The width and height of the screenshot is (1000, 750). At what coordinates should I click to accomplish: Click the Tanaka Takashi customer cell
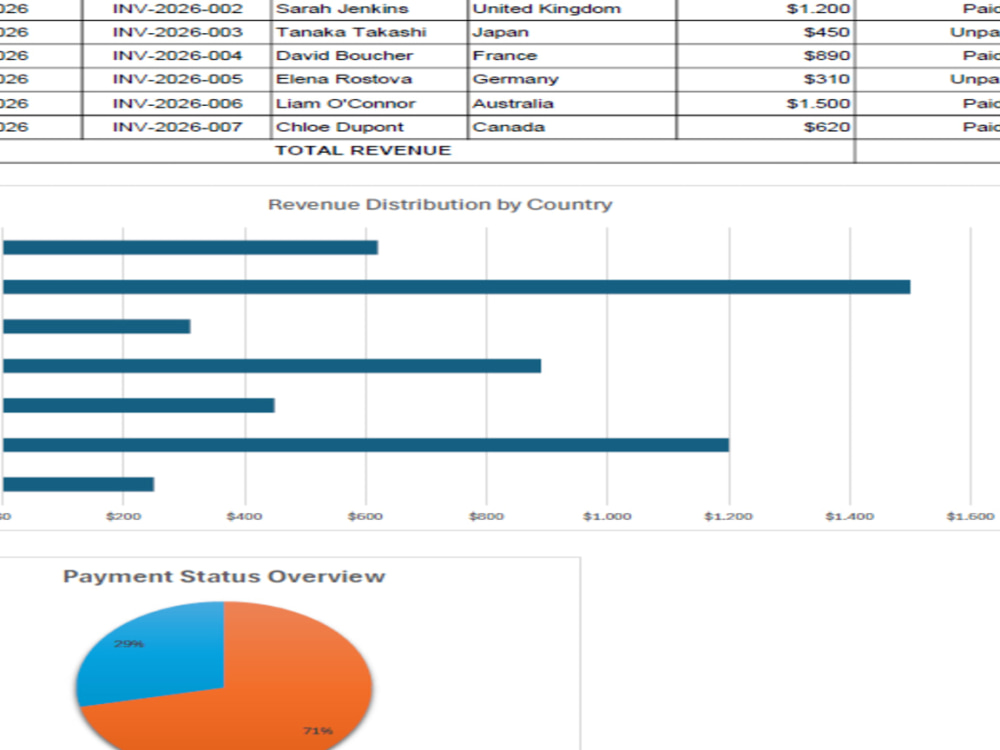(x=369, y=32)
